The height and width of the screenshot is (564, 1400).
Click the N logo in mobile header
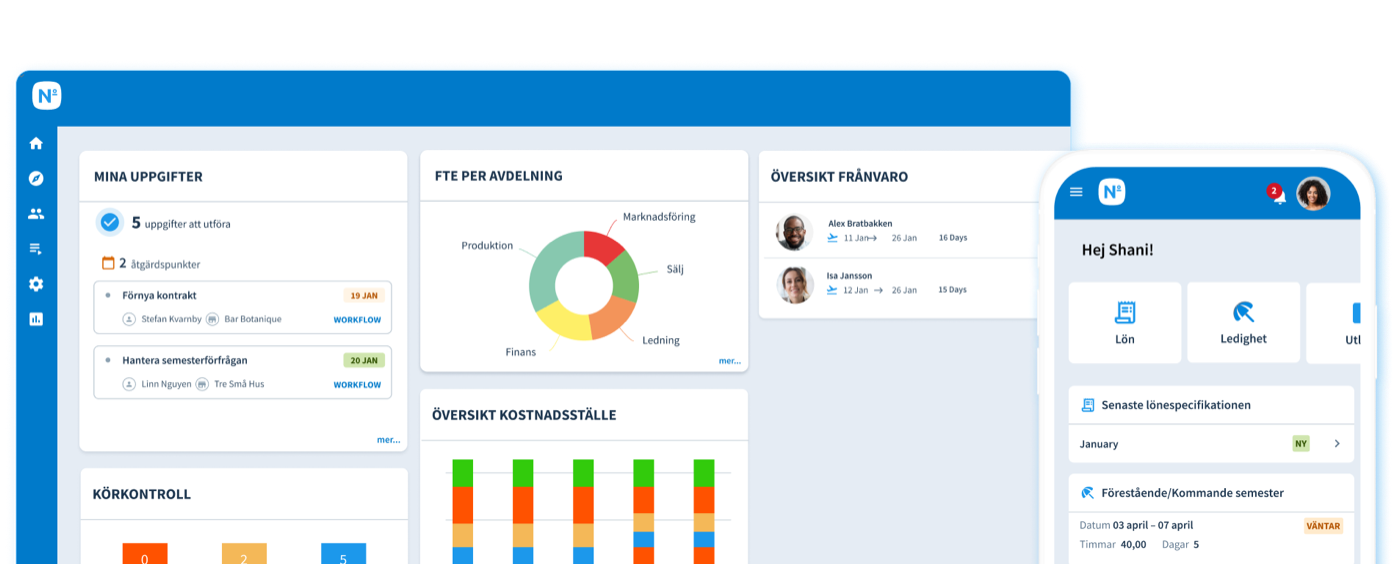1111,192
